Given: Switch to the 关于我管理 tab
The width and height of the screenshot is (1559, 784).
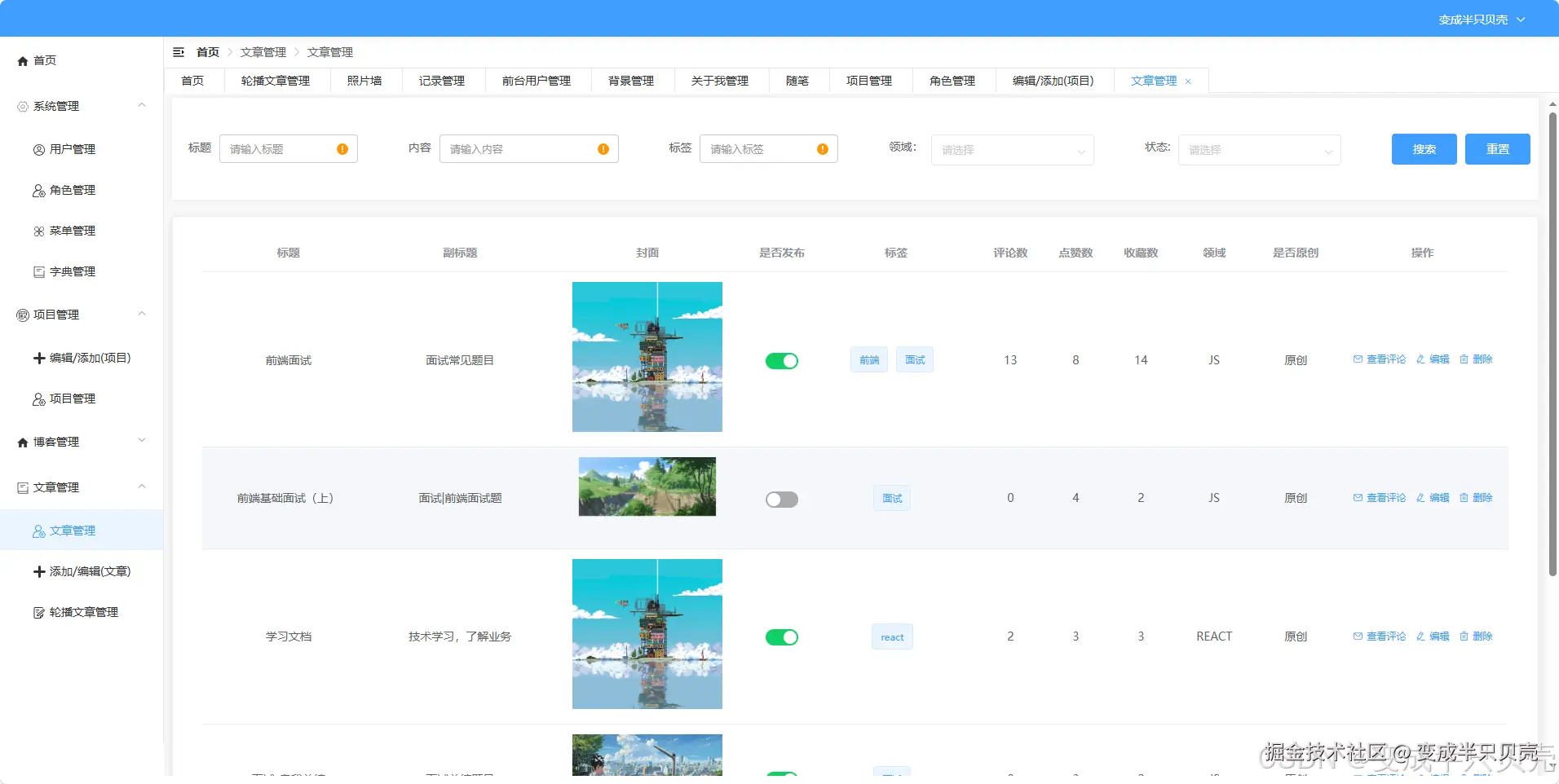Looking at the screenshot, I should [720, 81].
